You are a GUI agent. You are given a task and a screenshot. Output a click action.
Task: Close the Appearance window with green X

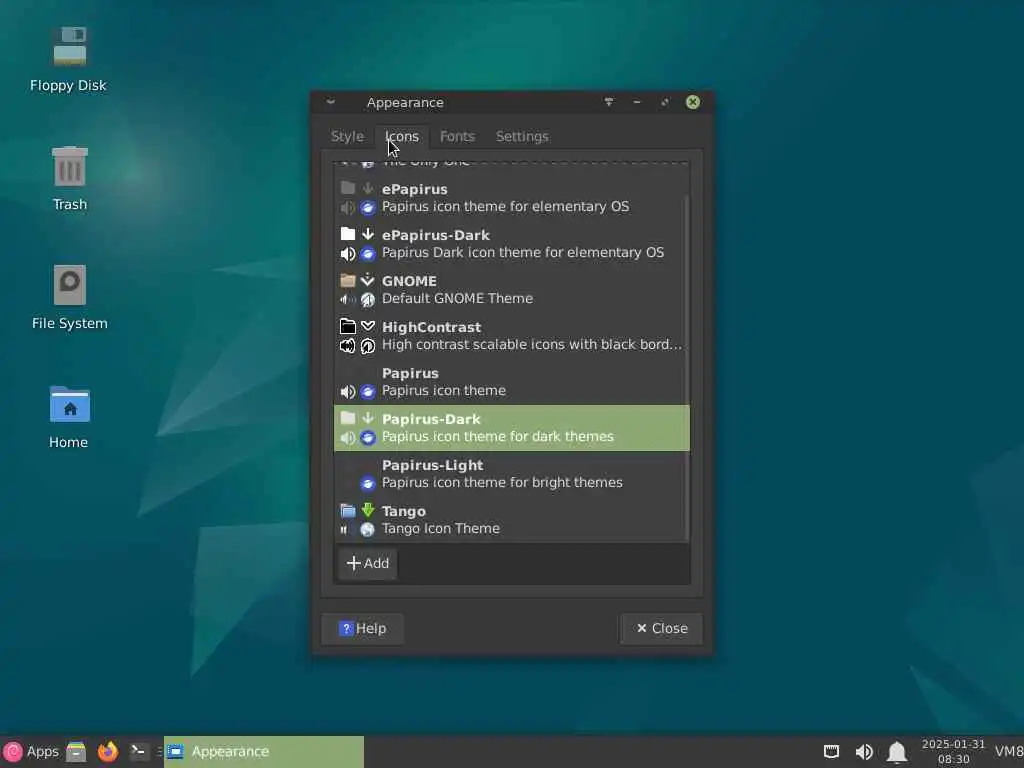coord(693,102)
